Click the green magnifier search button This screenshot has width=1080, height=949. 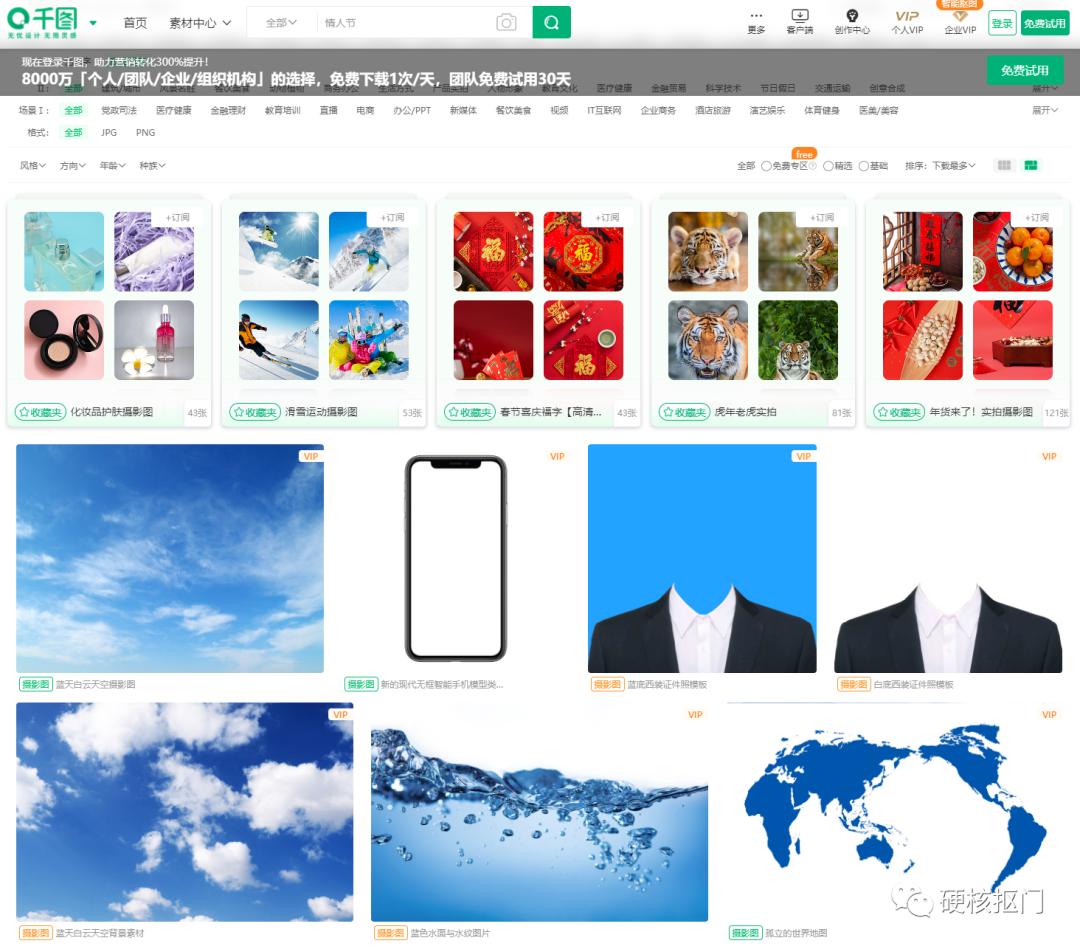pyautogui.click(x=551, y=23)
